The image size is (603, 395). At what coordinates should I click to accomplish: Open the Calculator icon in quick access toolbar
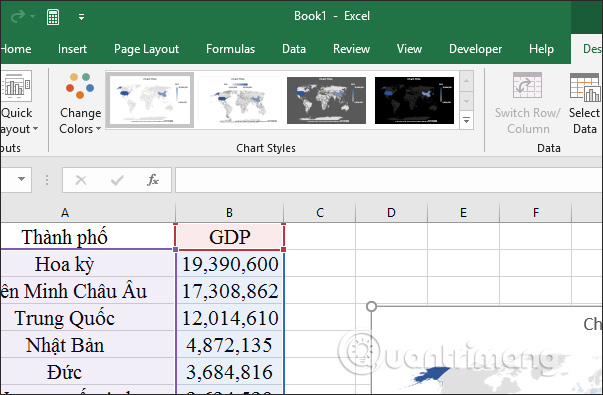point(53,17)
